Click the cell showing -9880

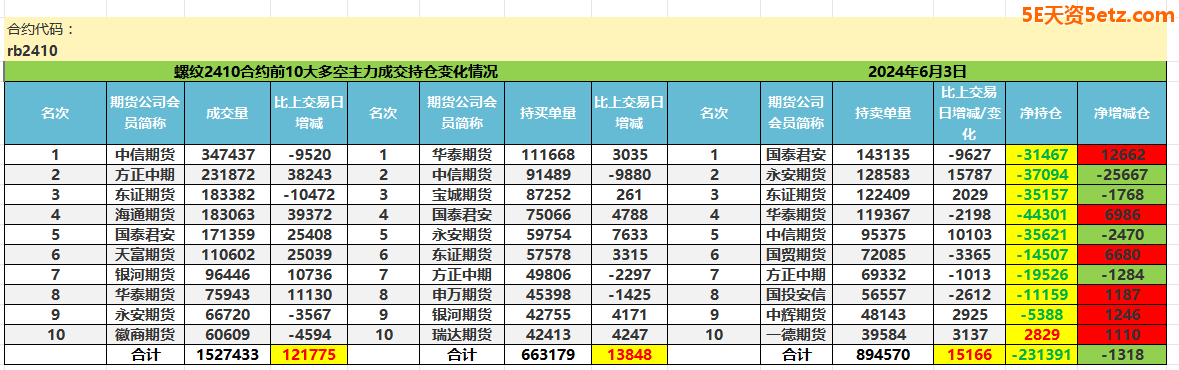point(629,175)
